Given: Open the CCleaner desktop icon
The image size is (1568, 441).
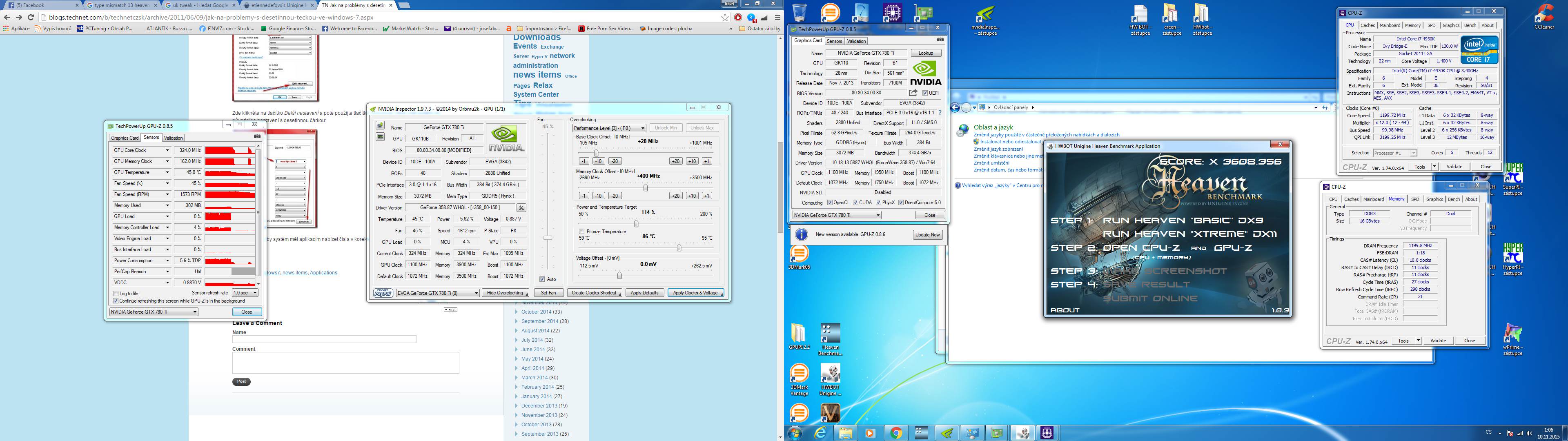Looking at the screenshot, I should (1543, 16).
